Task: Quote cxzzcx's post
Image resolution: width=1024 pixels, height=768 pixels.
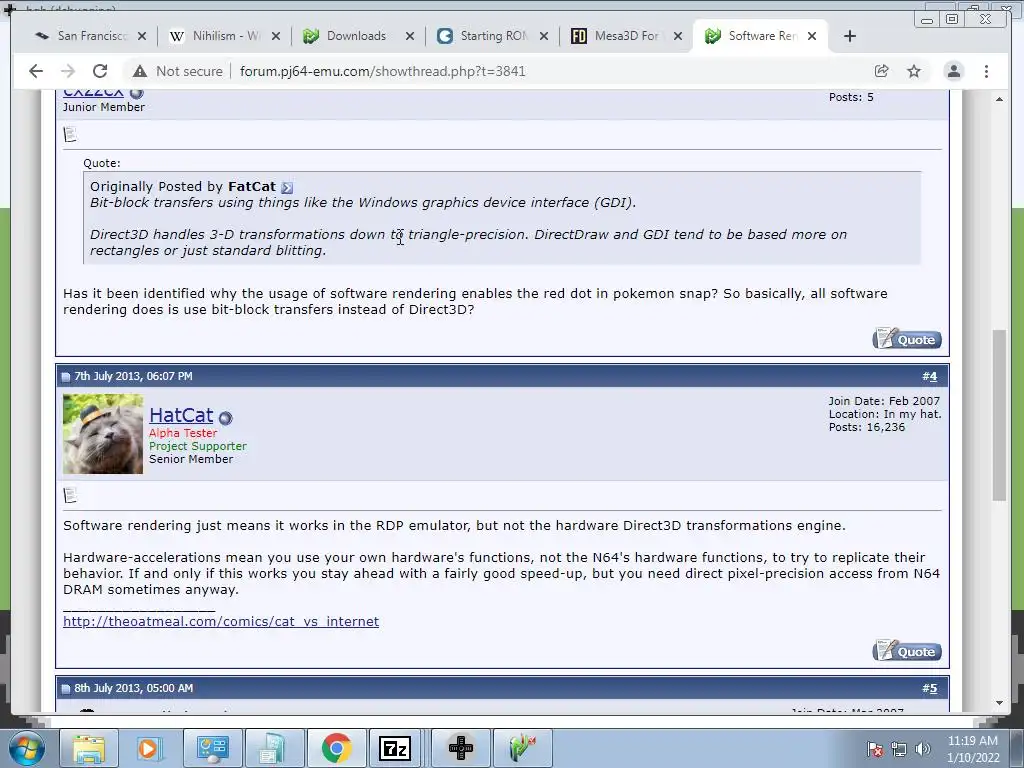Action: [x=906, y=339]
